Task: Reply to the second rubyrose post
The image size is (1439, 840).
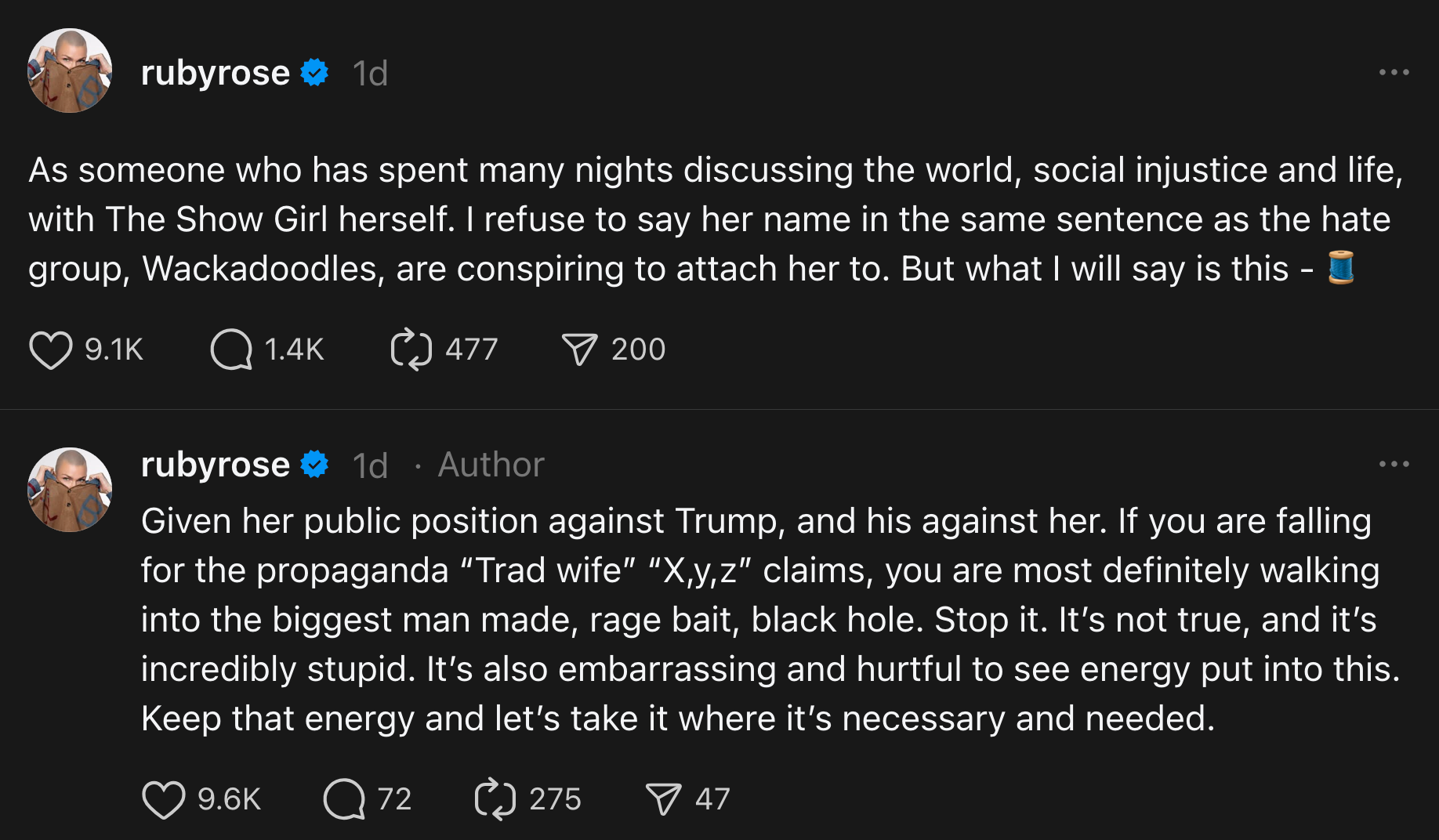Action: click(x=344, y=799)
